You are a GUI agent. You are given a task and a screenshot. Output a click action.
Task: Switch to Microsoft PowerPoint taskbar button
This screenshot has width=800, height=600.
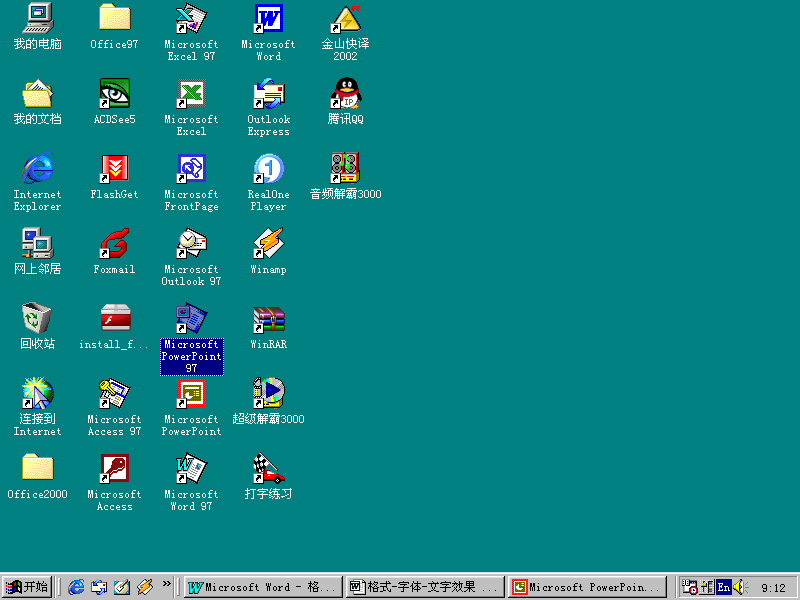click(587, 587)
